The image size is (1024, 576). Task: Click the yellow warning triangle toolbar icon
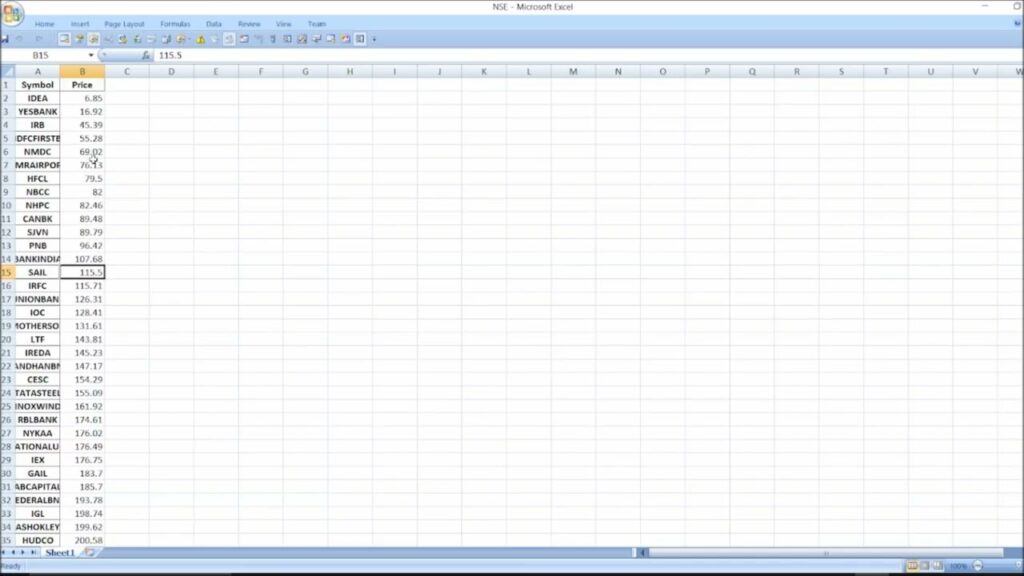coord(200,39)
